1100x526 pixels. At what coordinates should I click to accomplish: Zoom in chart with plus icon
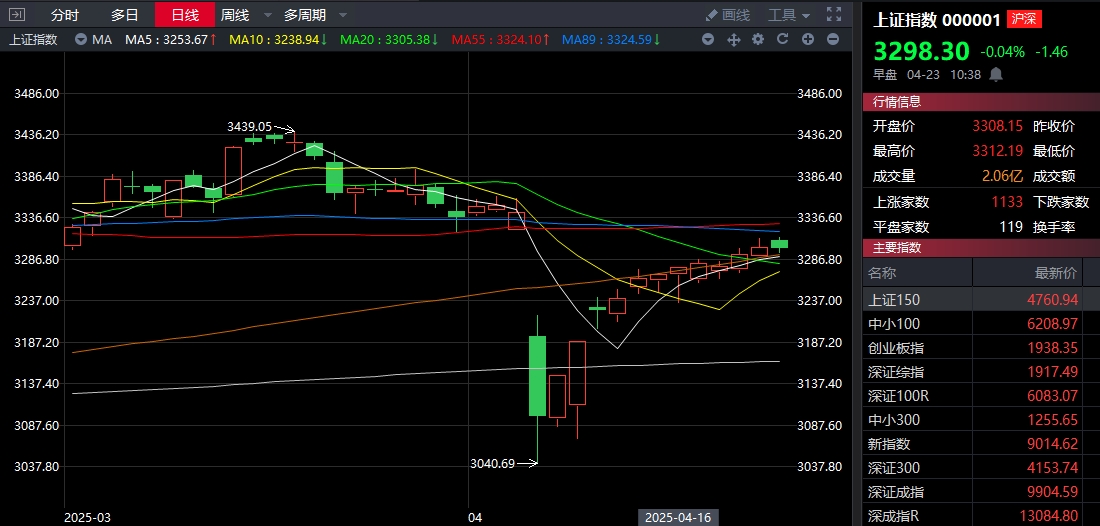click(807, 40)
